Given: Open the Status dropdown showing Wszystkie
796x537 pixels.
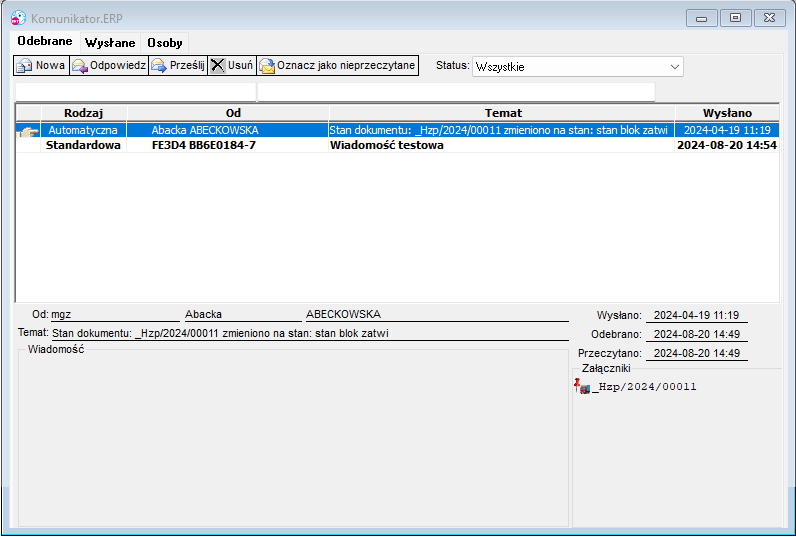Looking at the screenshot, I should (577, 66).
